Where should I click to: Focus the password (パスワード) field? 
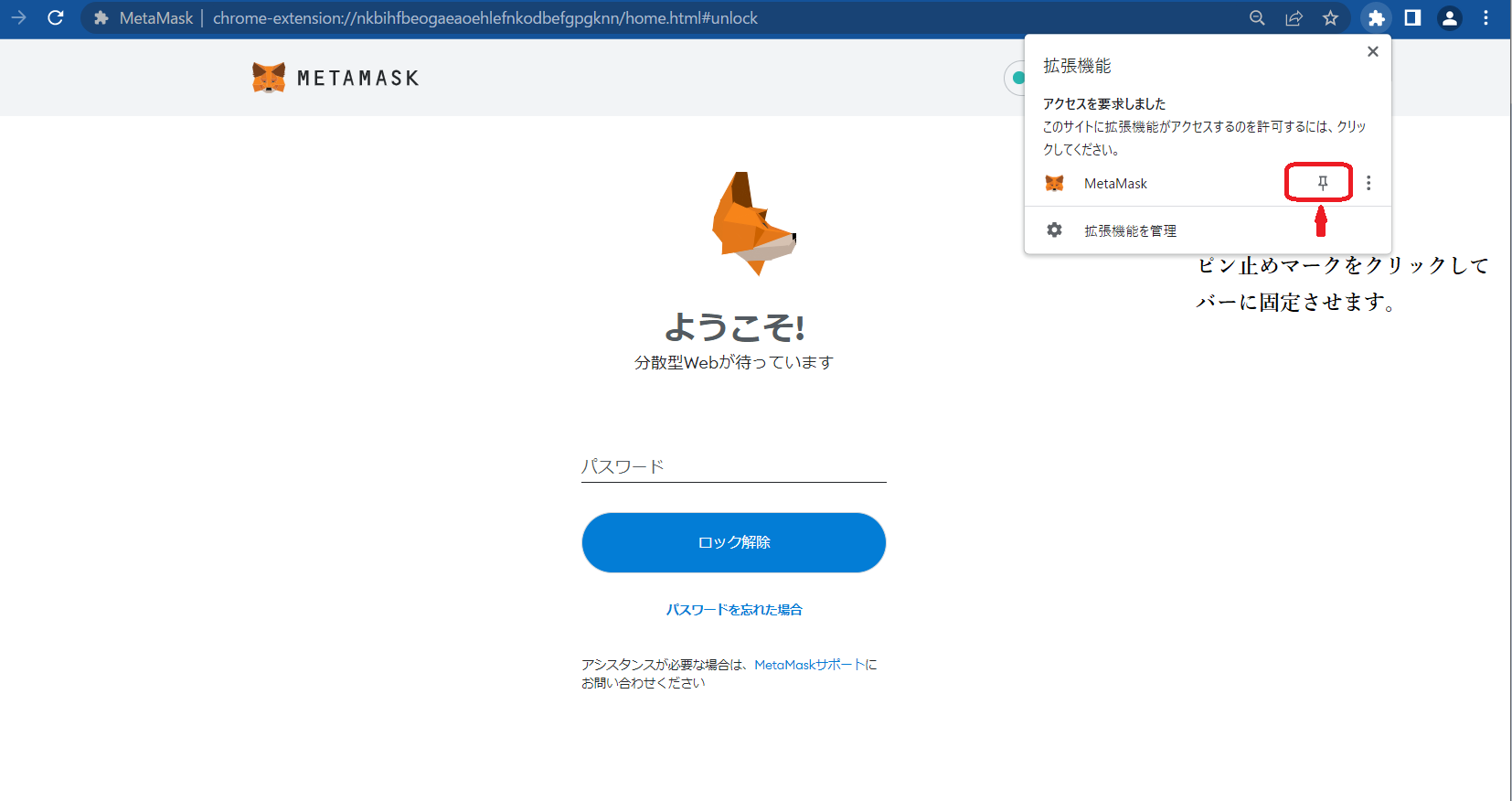[x=734, y=466]
